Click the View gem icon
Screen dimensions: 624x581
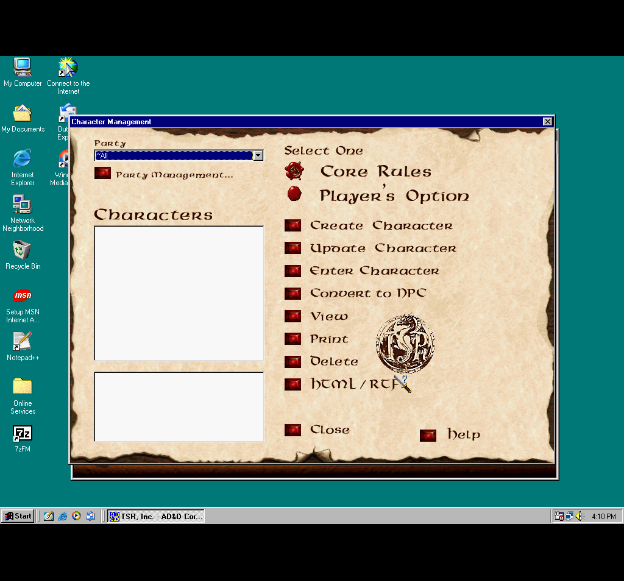[x=292, y=317]
